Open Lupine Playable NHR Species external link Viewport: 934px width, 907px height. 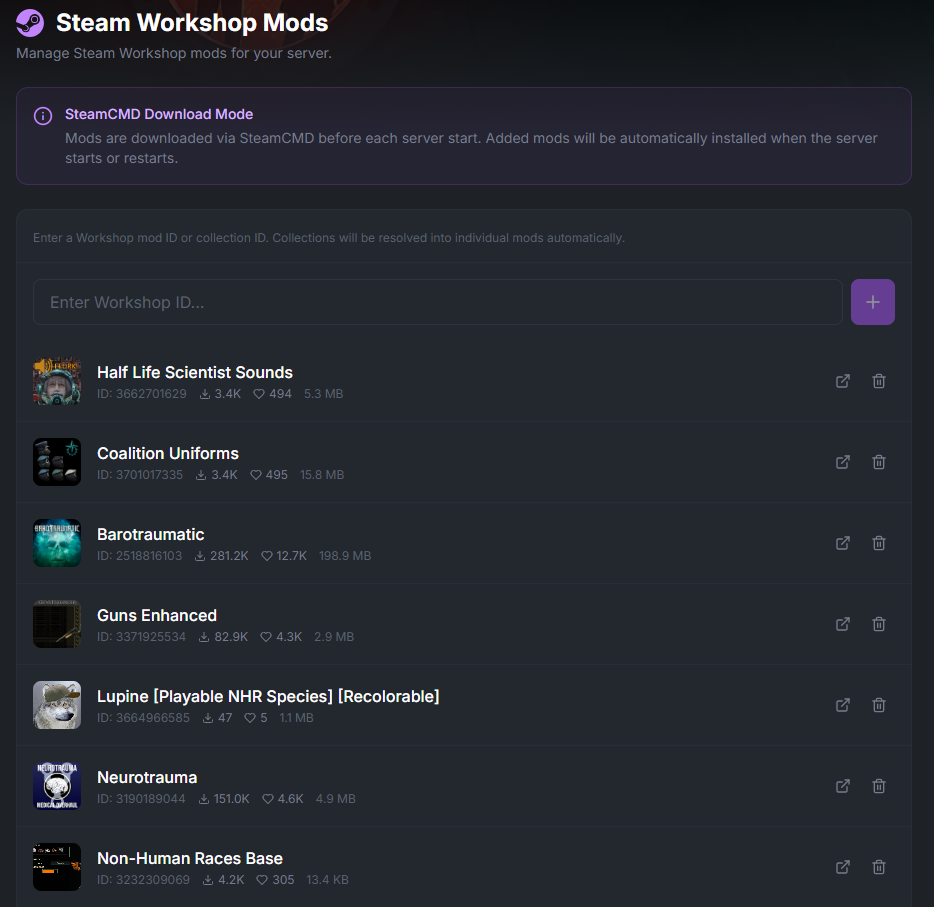tap(843, 705)
